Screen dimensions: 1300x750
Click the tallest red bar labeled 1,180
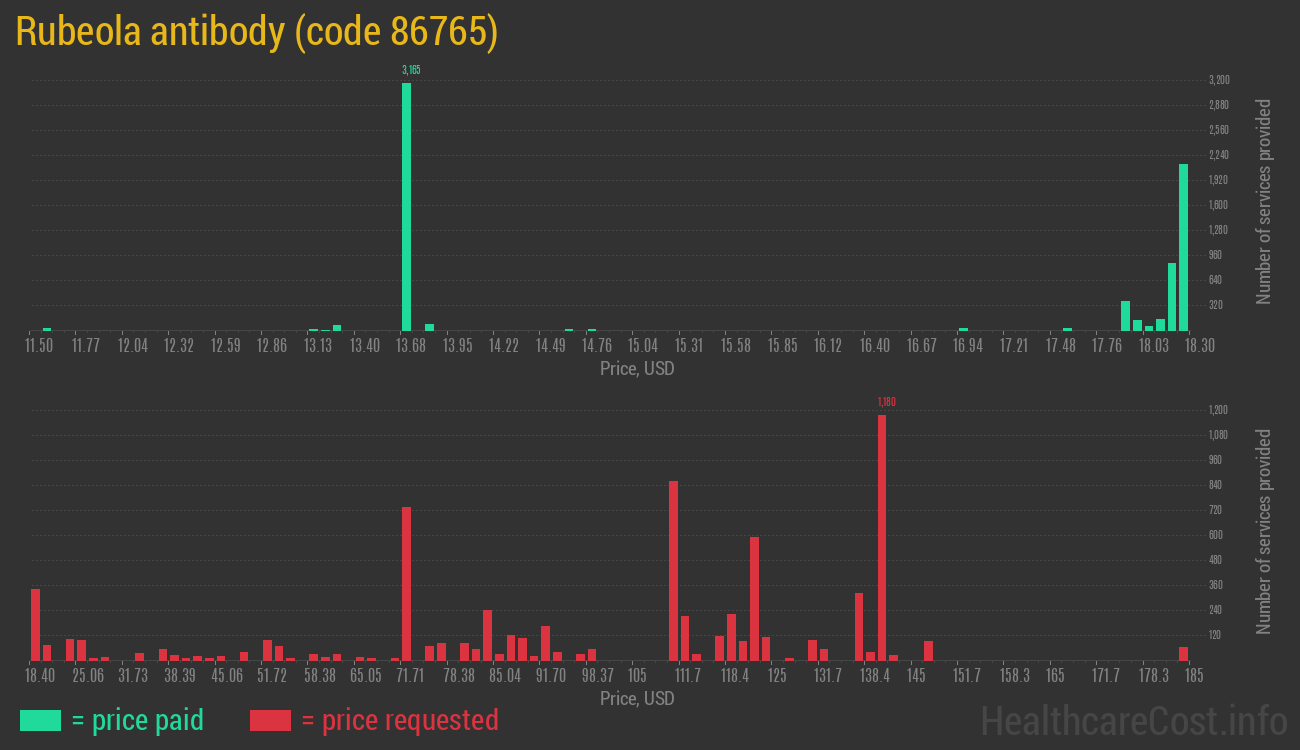[882, 537]
